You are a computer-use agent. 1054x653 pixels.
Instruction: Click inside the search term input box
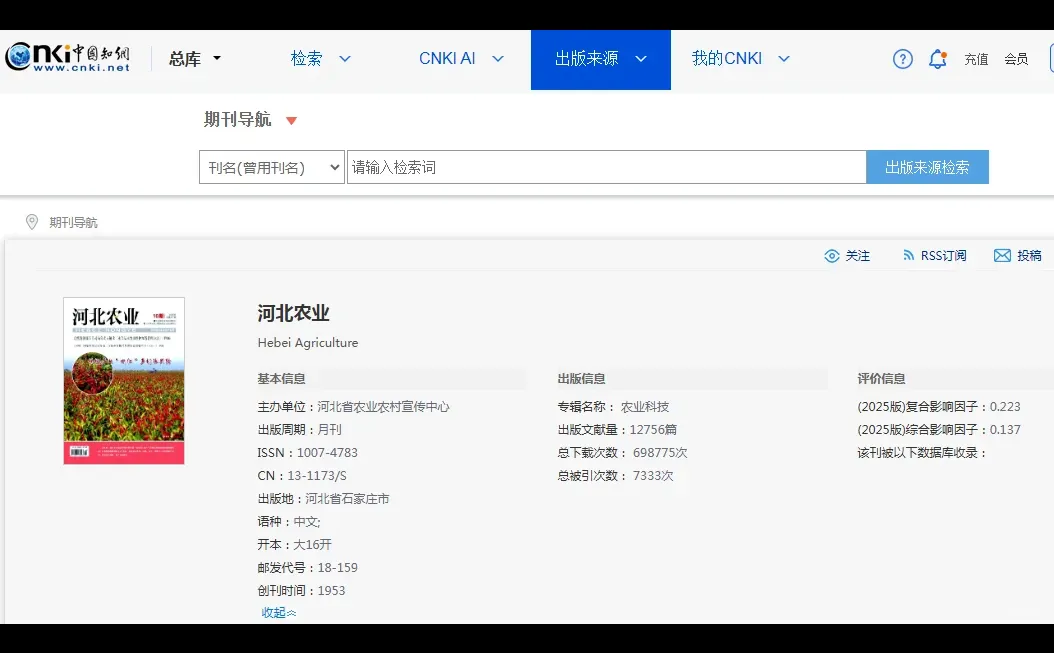(600, 166)
